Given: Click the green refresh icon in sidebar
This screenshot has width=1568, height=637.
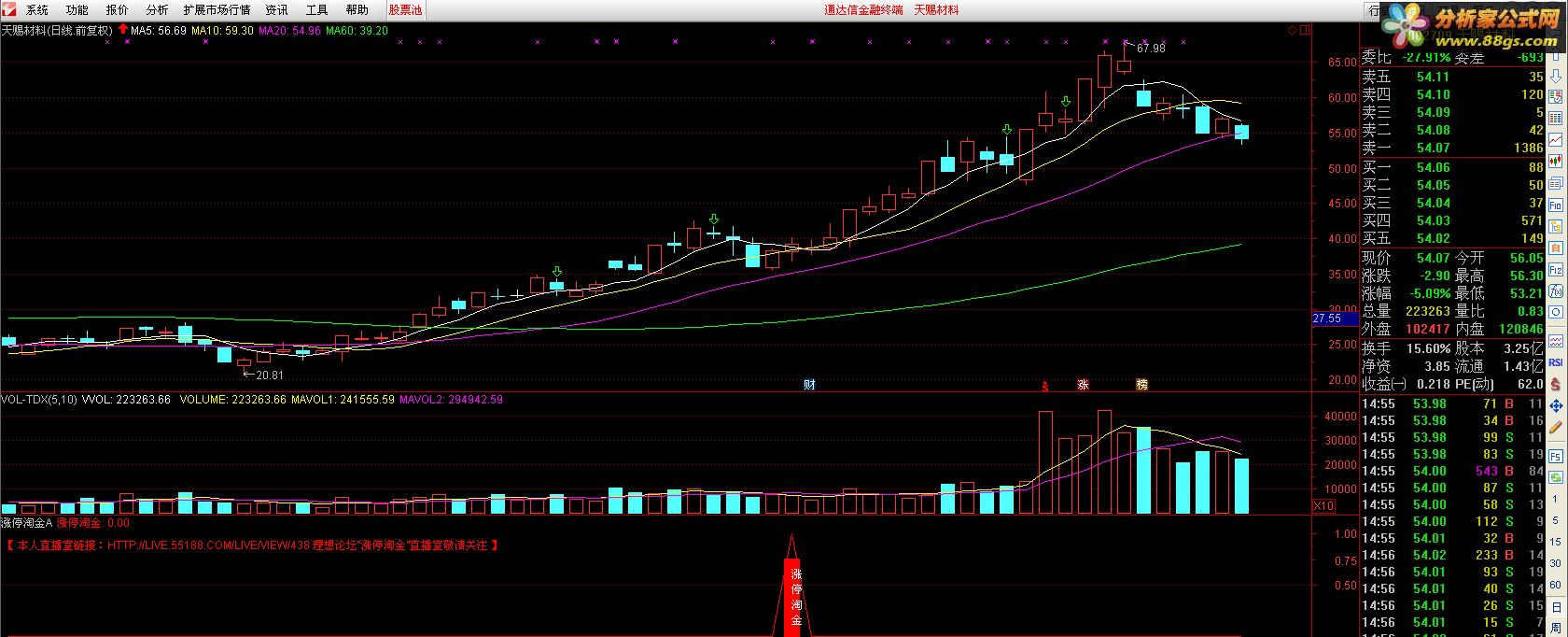Looking at the screenshot, I should click(x=1556, y=477).
